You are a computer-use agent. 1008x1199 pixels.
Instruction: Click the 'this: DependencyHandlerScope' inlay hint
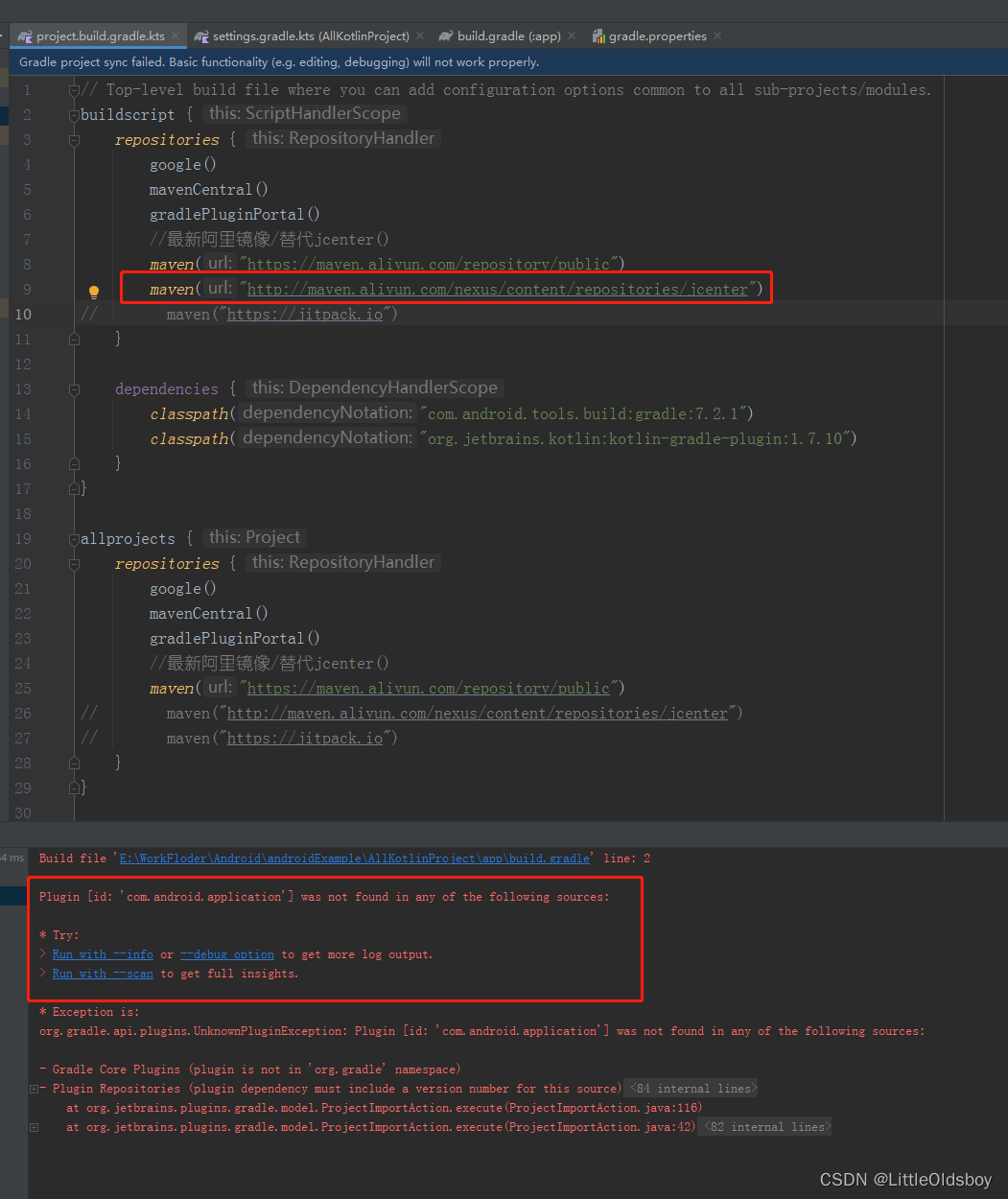374,388
